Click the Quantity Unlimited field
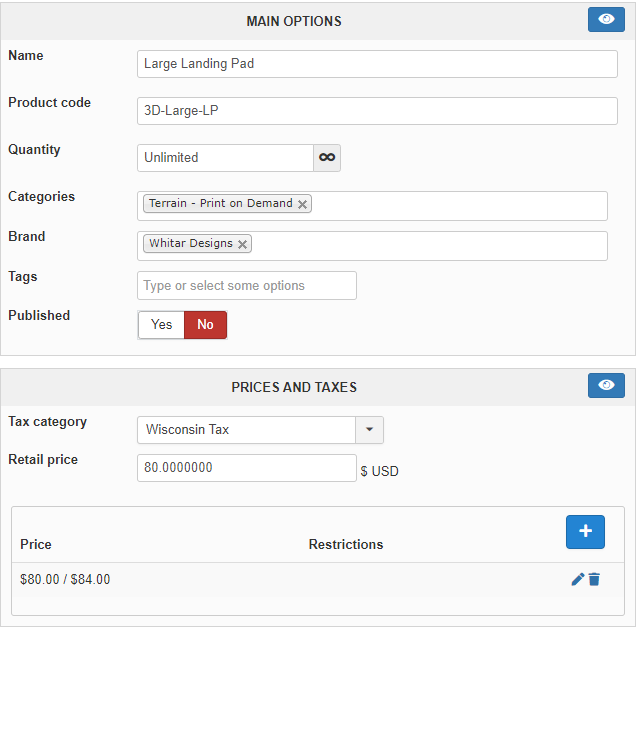643x754 pixels. [x=225, y=158]
